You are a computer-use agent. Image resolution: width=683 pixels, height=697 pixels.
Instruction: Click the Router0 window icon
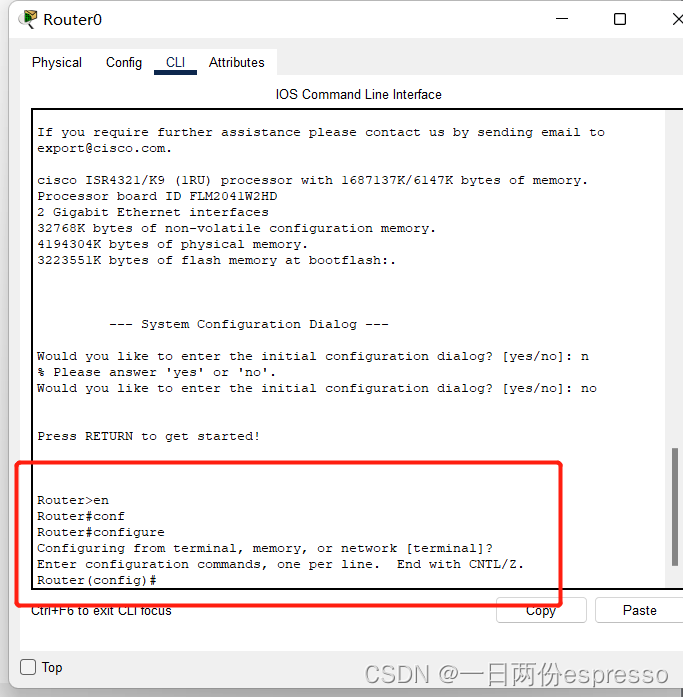[28, 20]
